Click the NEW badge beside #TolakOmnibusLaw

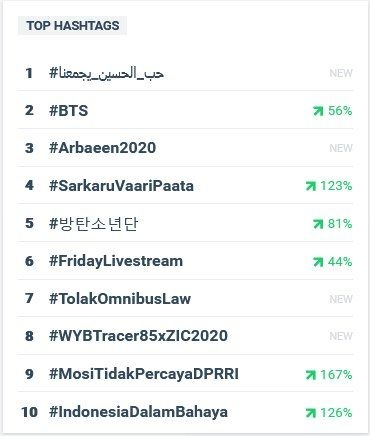tap(341, 299)
